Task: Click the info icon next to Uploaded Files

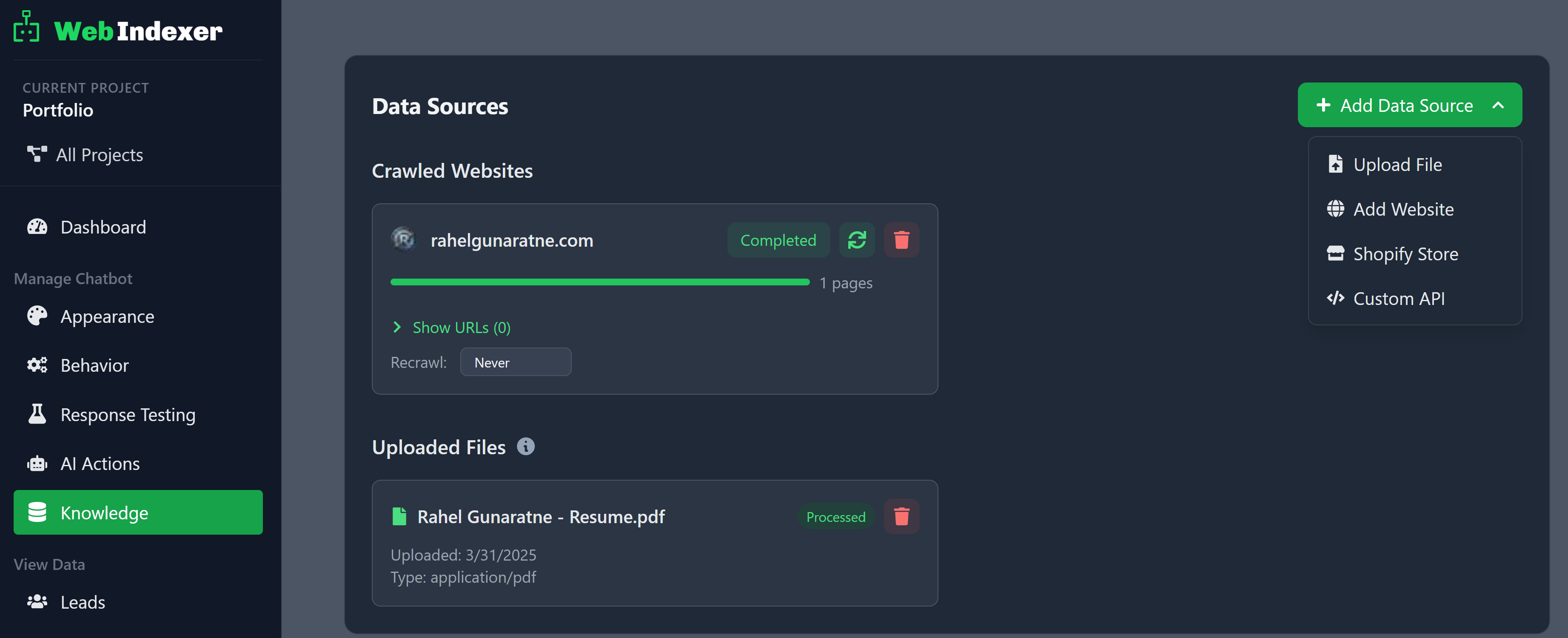Action: tap(526, 446)
